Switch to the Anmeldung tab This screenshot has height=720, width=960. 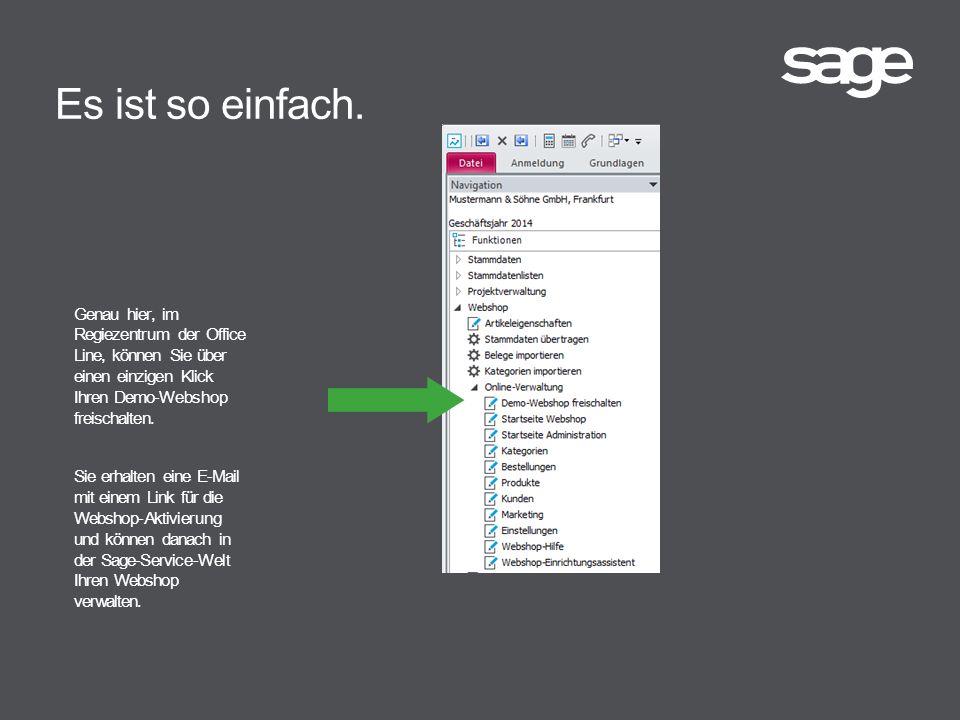pyautogui.click(x=538, y=163)
